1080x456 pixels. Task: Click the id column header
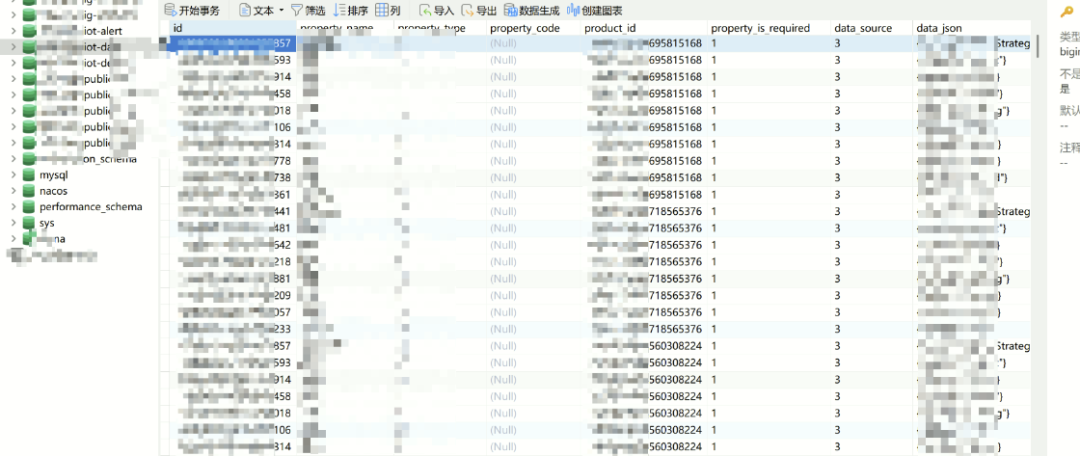click(x=233, y=28)
